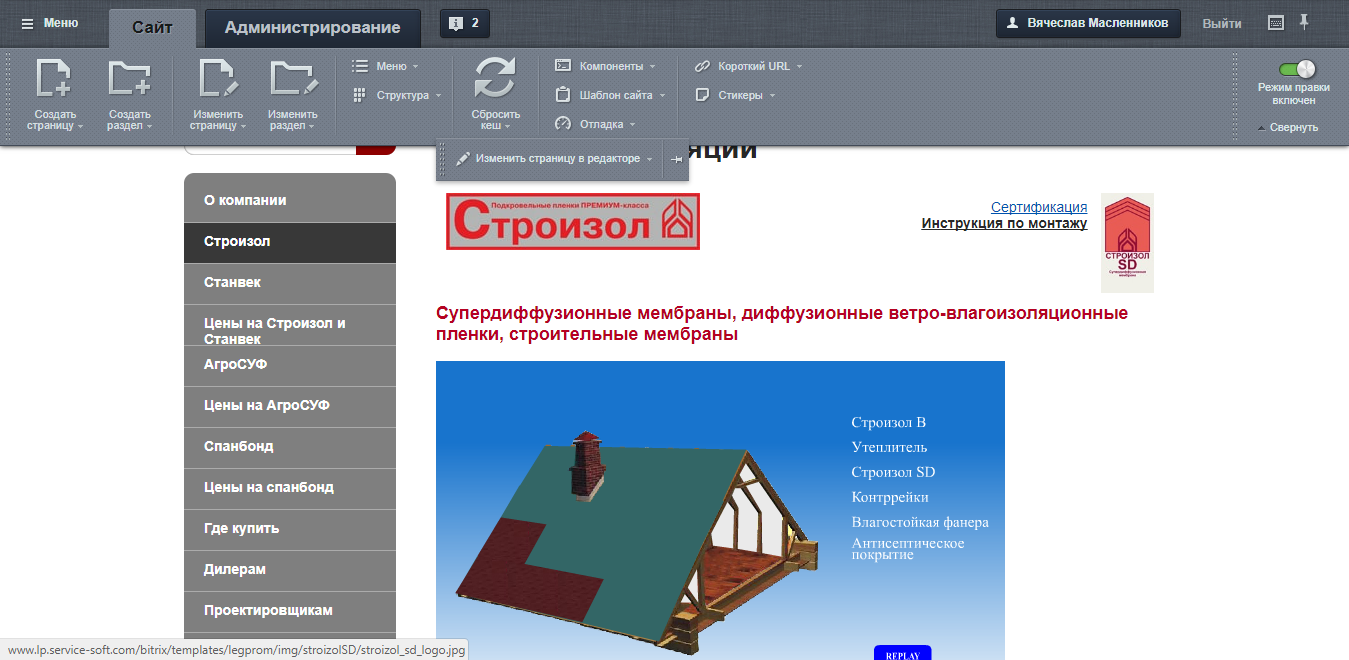This screenshot has width=1349, height=660.
Task: Open Станвек in the sidebar menu
Action: pyautogui.click(x=290, y=283)
